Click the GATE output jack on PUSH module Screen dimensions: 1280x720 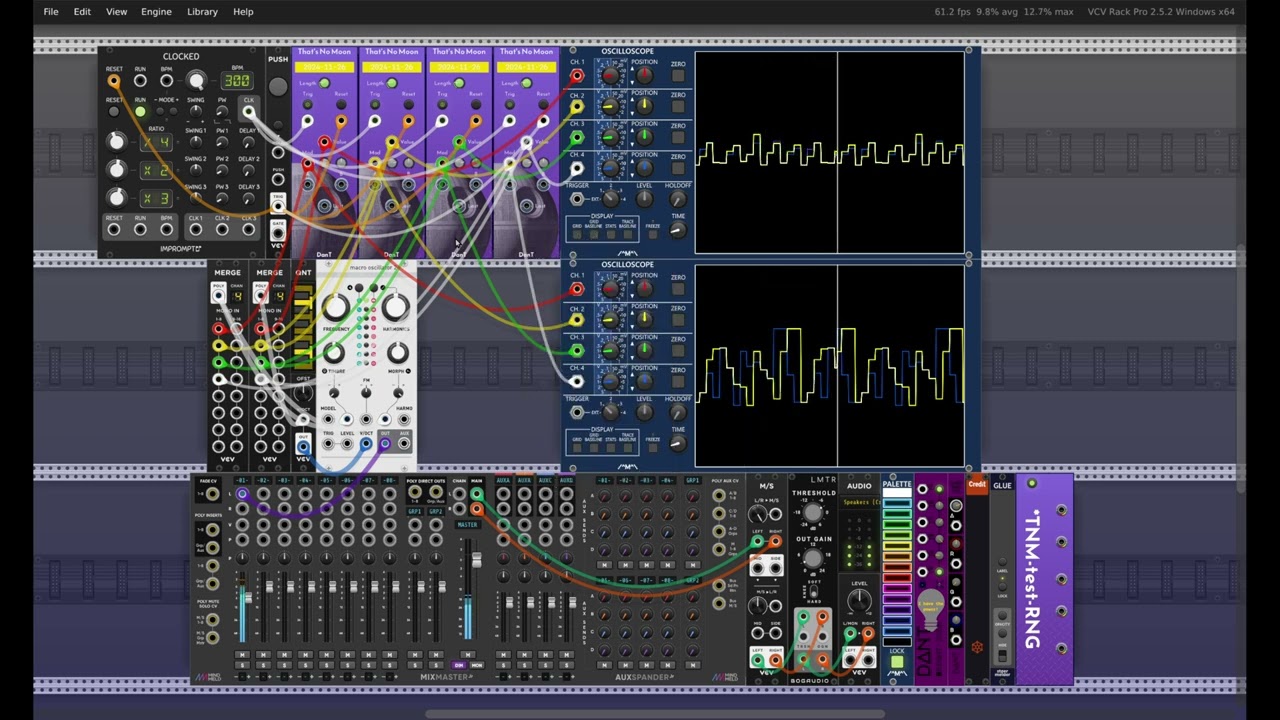pyautogui.click(x=278, y=232)
